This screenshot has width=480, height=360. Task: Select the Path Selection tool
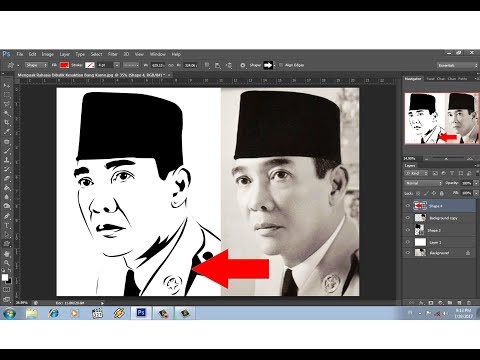(x=6, y=235)
